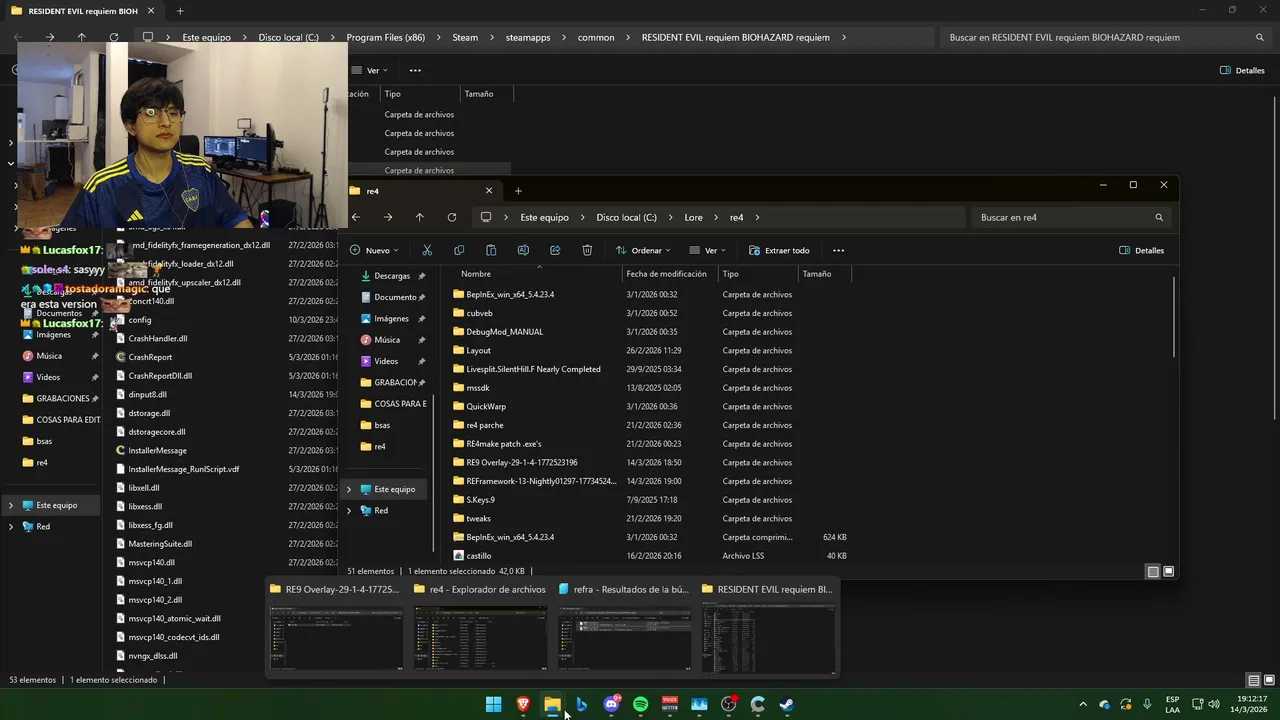The width and height of the screenshot is (1280, 720).
Task: Sort by Nombre column in re4 window
Action: [476, 274]
